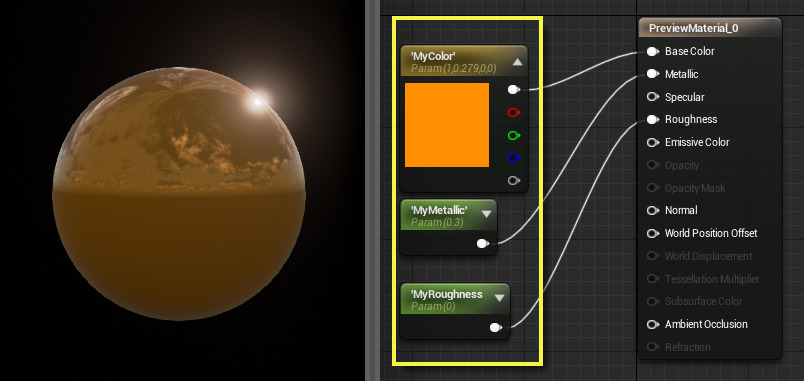
Task: Click the Metallic label on PreviewMaterial_0
Action: (681, 74)
